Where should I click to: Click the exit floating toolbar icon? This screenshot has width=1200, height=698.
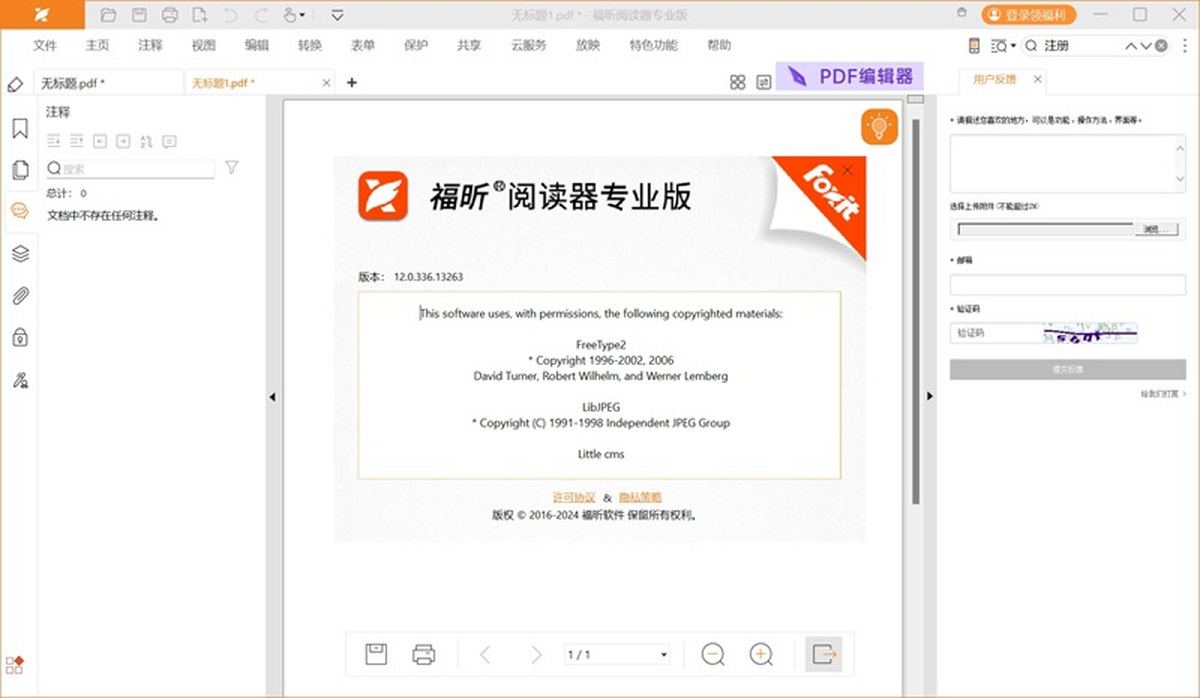click(823, 654)
